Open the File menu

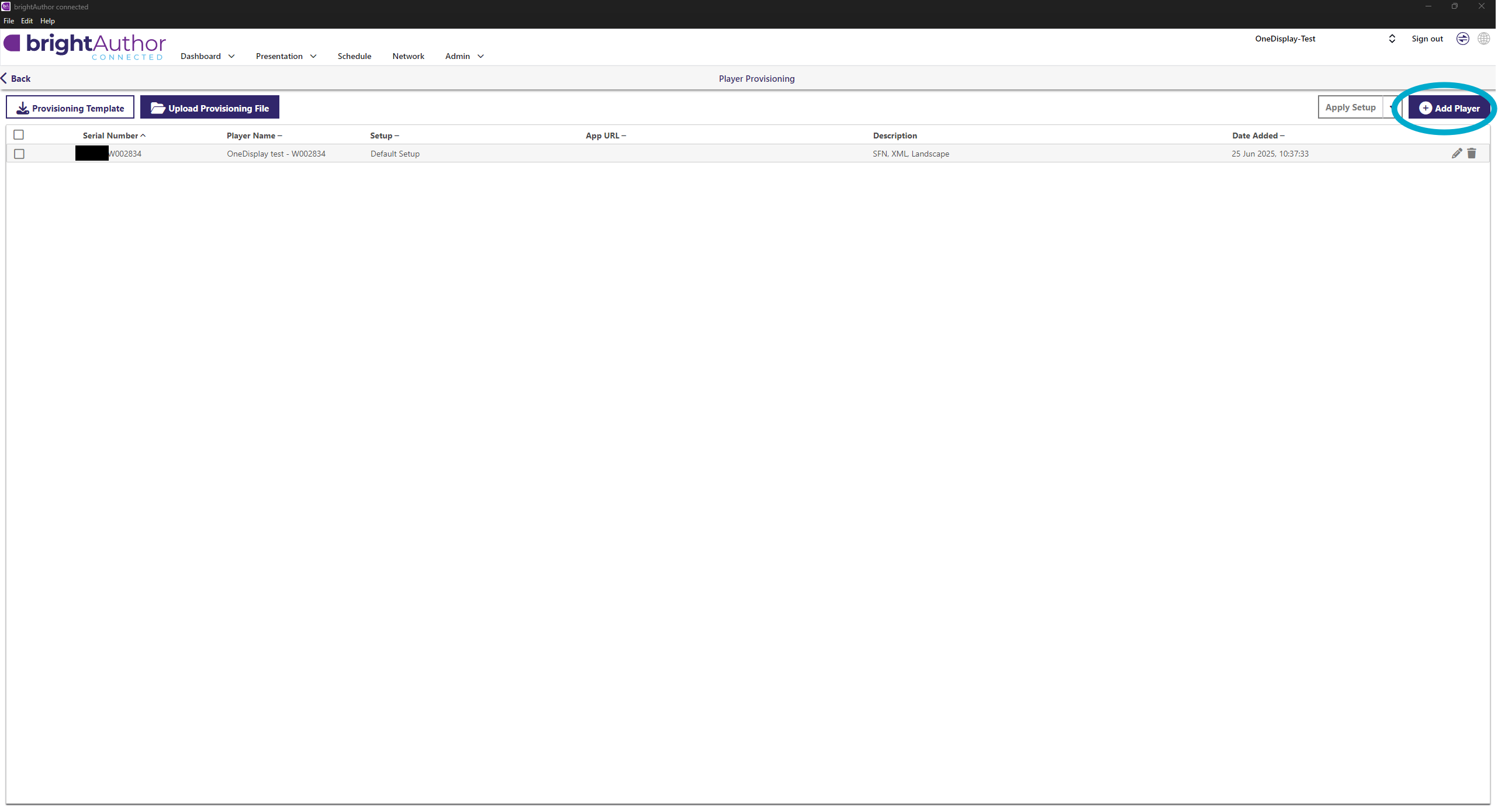pyautogui.click(x=9, y=20)
